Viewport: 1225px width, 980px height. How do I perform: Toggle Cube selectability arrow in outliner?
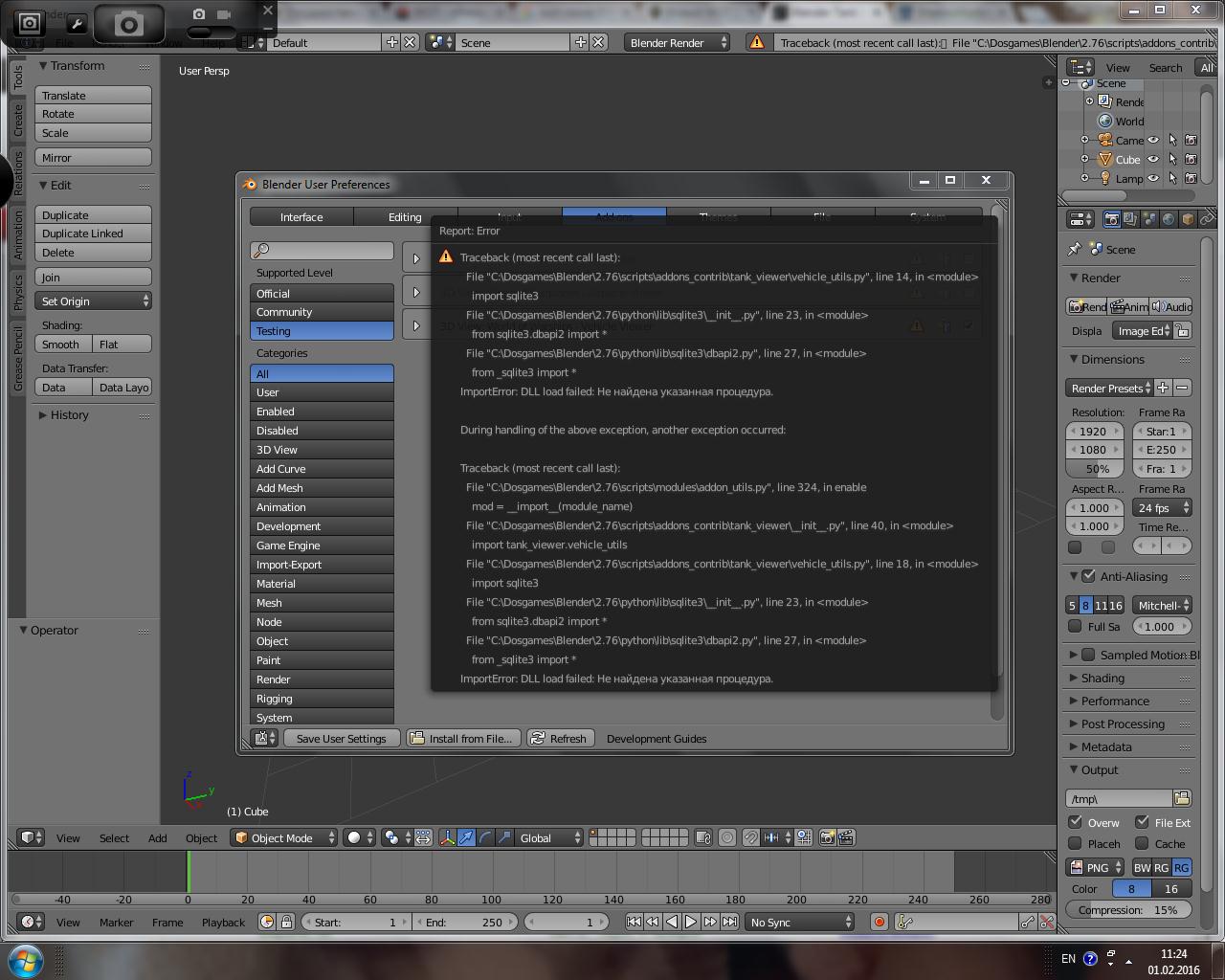point(1172,159)
